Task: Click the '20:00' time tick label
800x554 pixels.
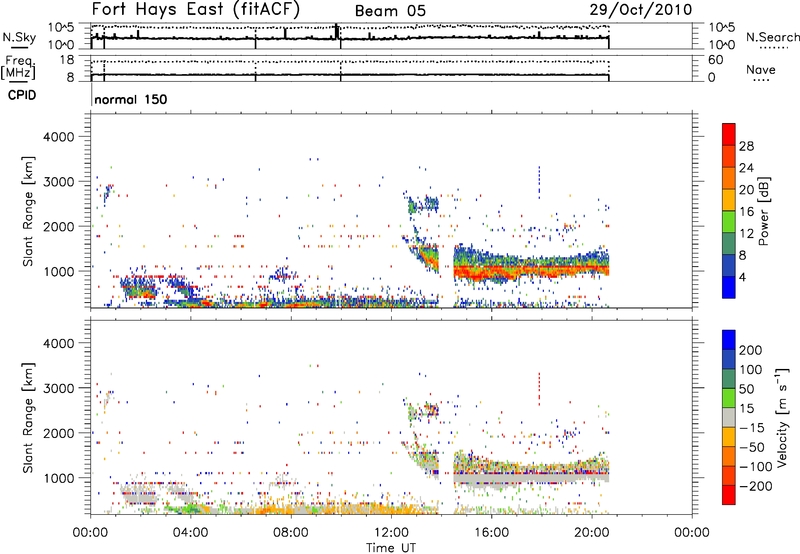Action: pos(591,533)
